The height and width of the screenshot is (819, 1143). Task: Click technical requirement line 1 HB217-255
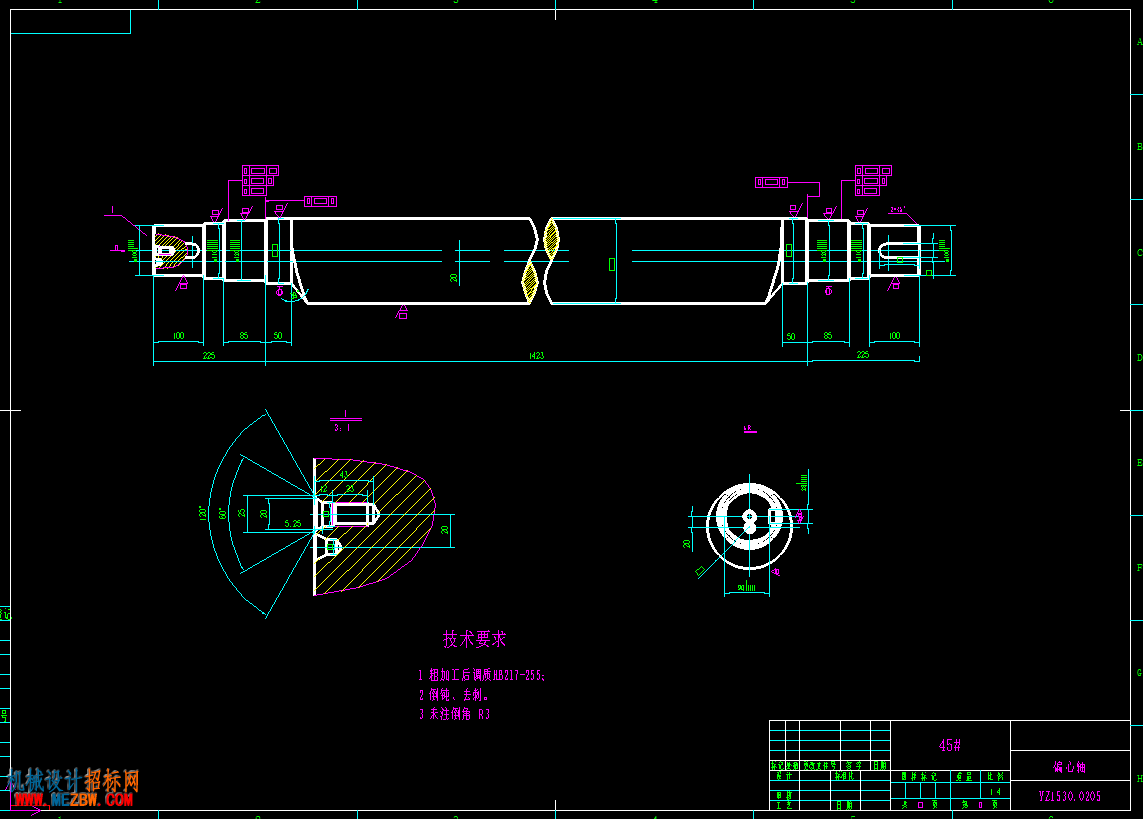pos(481,676)
